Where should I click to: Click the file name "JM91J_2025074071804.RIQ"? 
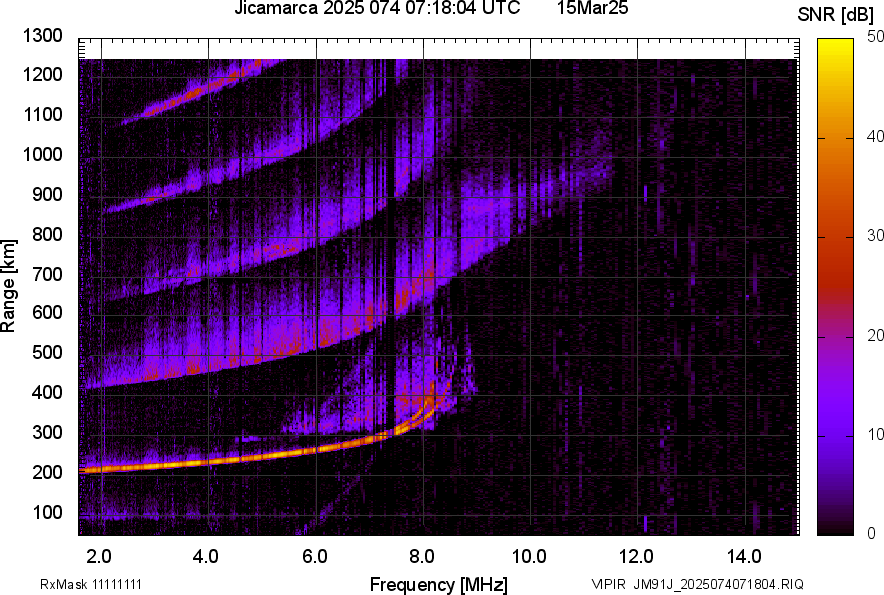[x=718, y=584]
